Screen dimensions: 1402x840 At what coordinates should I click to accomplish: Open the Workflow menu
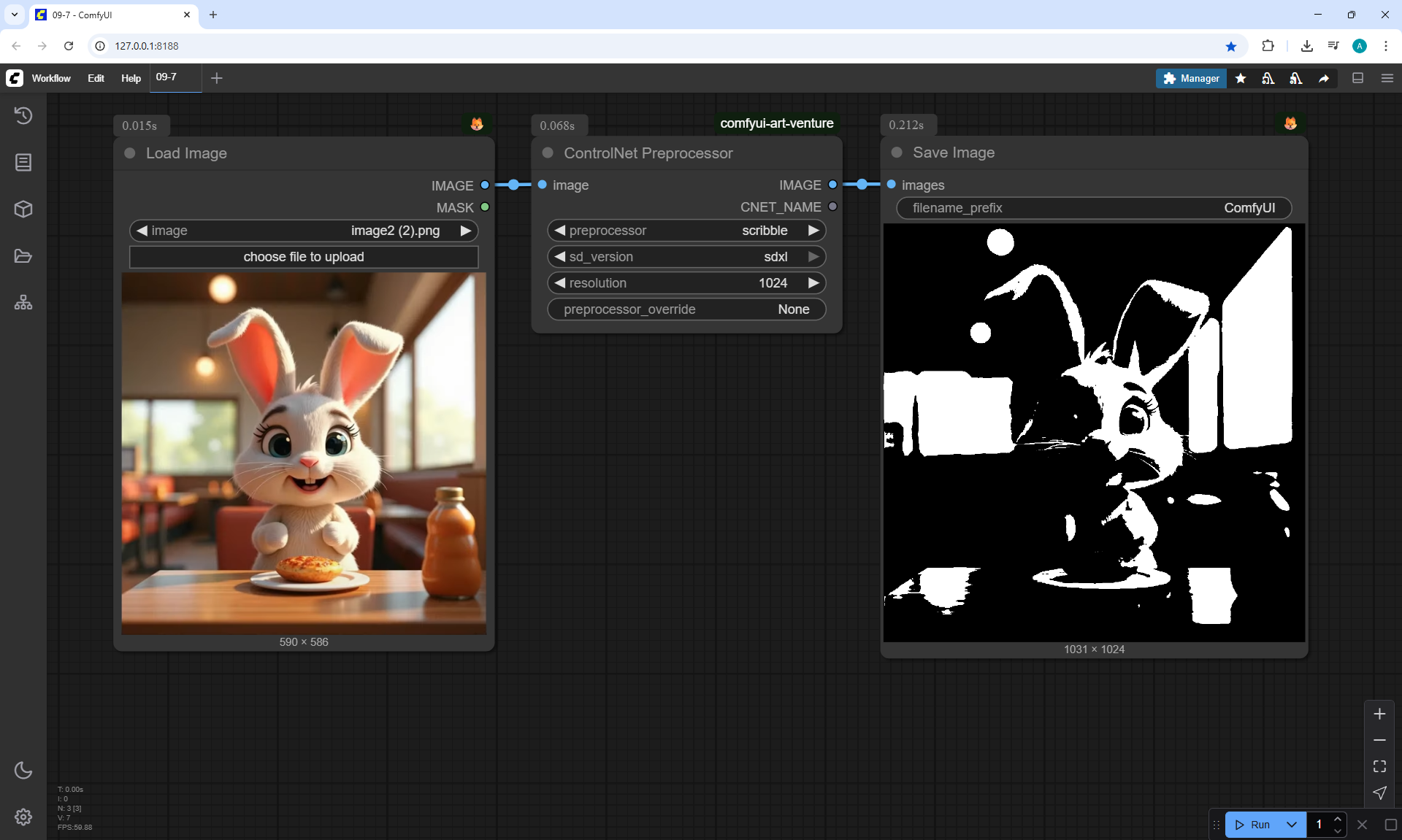[x=51, y=78]
